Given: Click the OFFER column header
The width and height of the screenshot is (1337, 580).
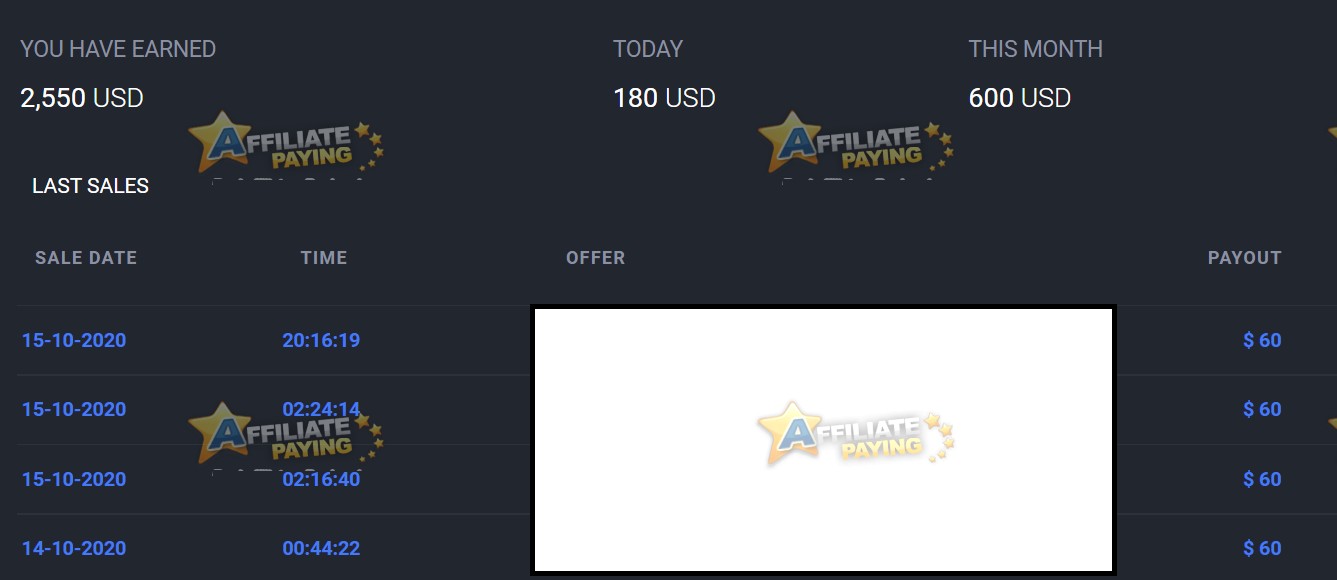Looking at the screenshot, I should pyautogui.click(x=595, y=257).
